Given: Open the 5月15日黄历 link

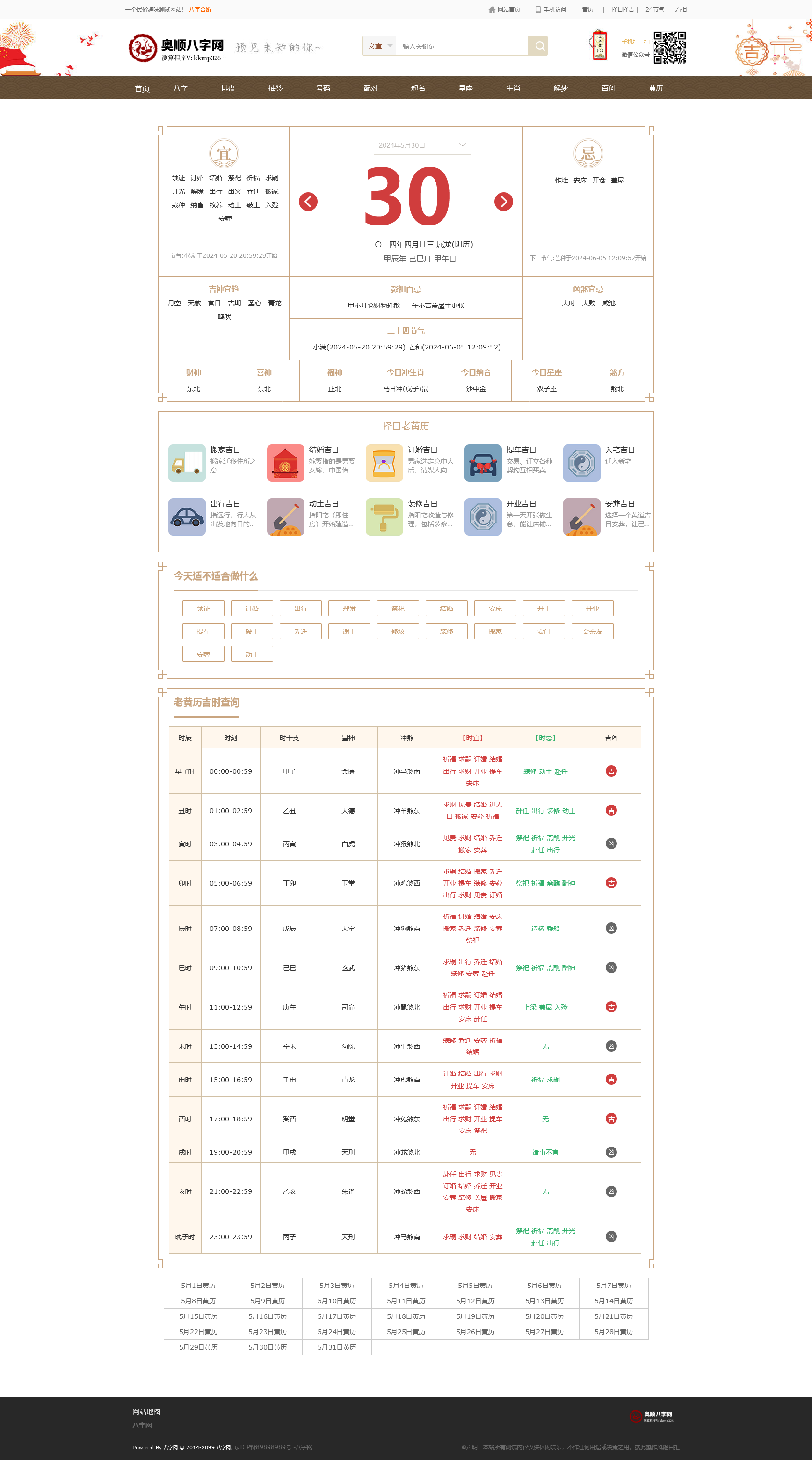Looking at the screenshot, I should [x=198, y=1316].
